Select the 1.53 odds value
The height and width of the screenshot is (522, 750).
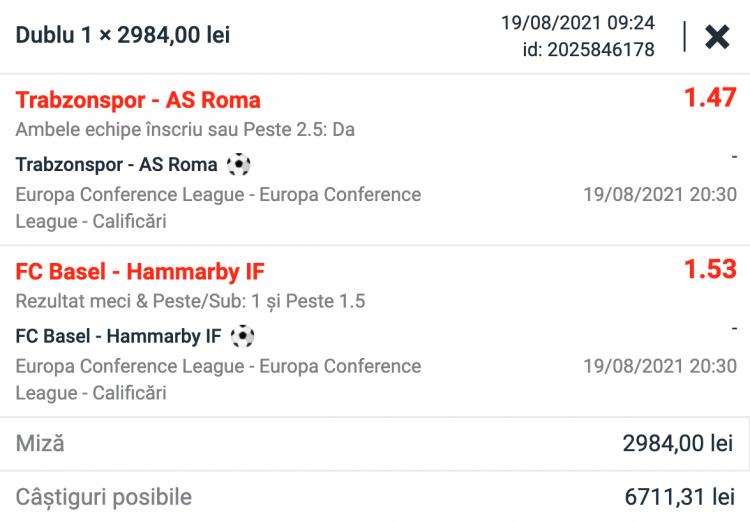710,270
